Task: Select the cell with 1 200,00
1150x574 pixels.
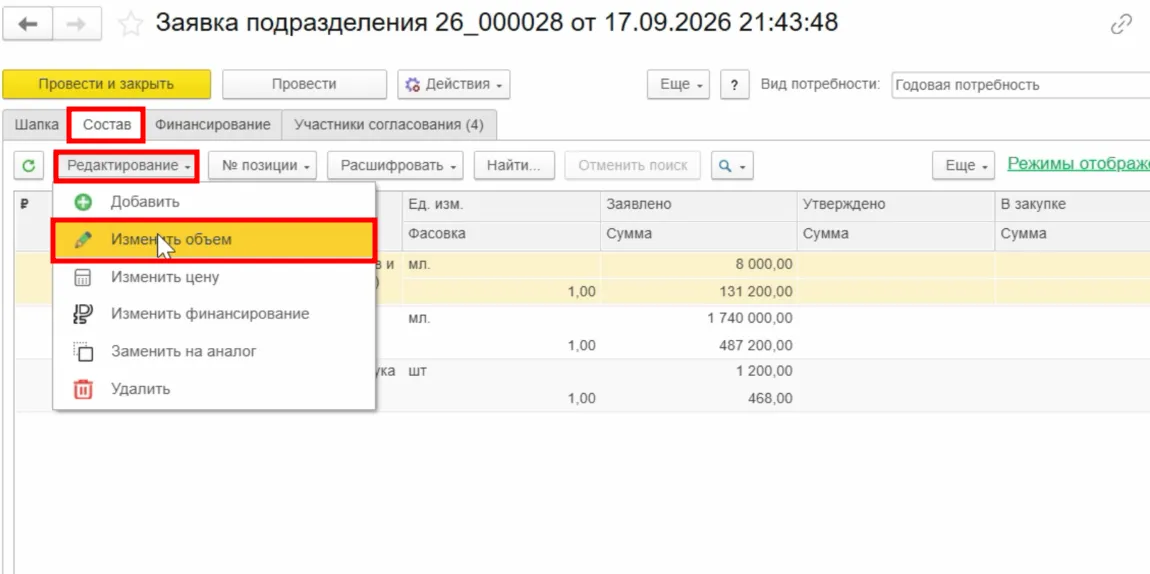Action: (698, 372)
